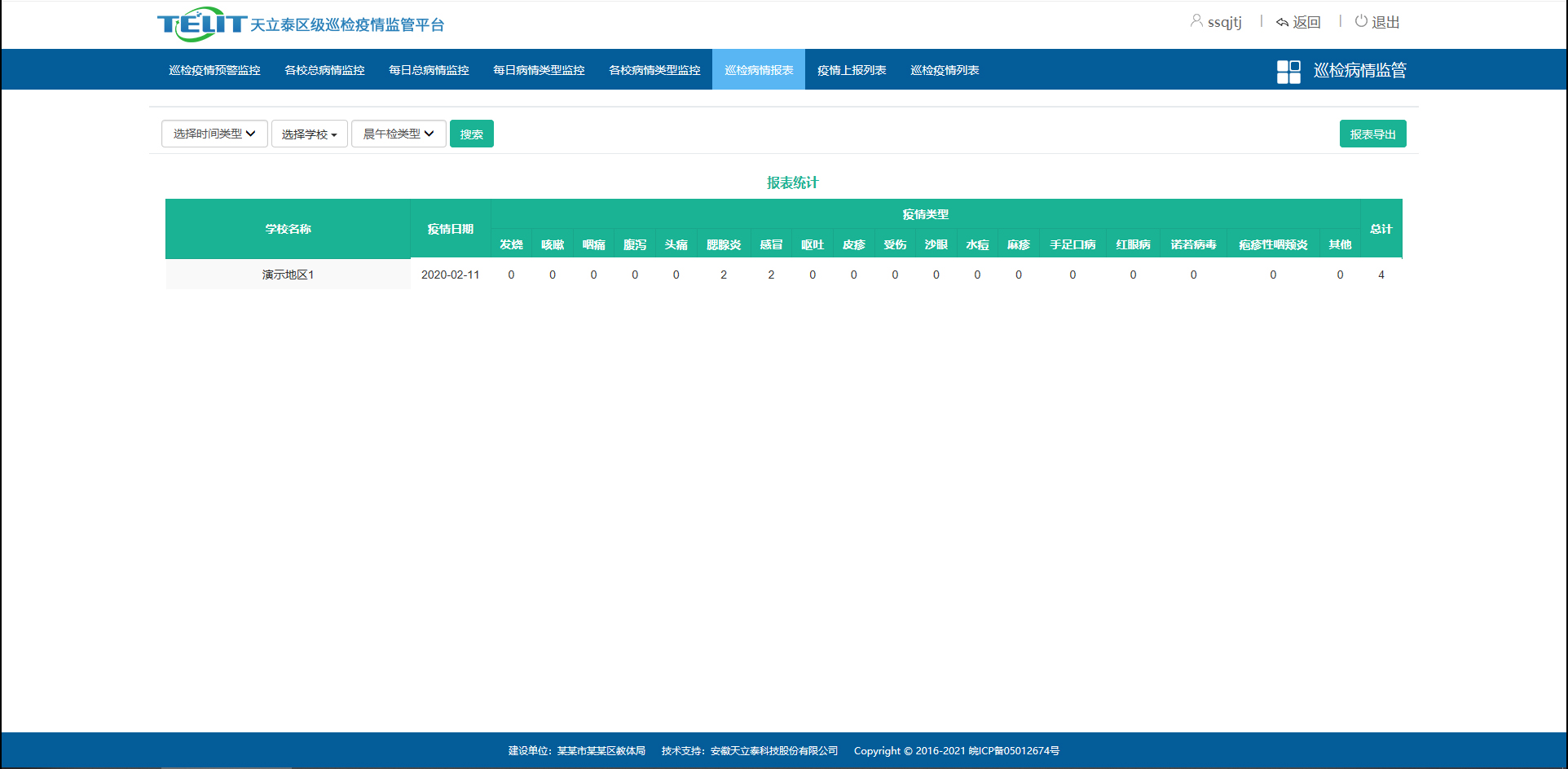Select the 每日病情类型监控 tab
The height and width of the screenshot is (769, 1568).
tap(539, 70)
